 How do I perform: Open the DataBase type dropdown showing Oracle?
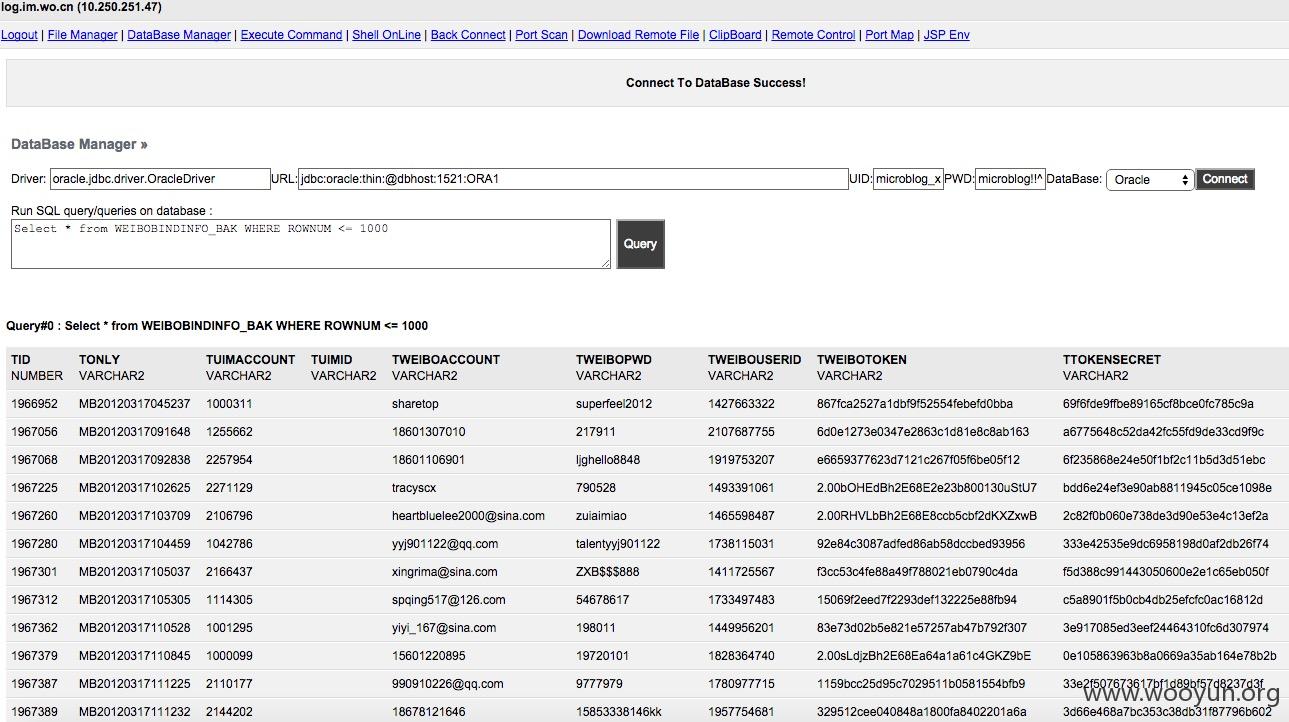1150,180
